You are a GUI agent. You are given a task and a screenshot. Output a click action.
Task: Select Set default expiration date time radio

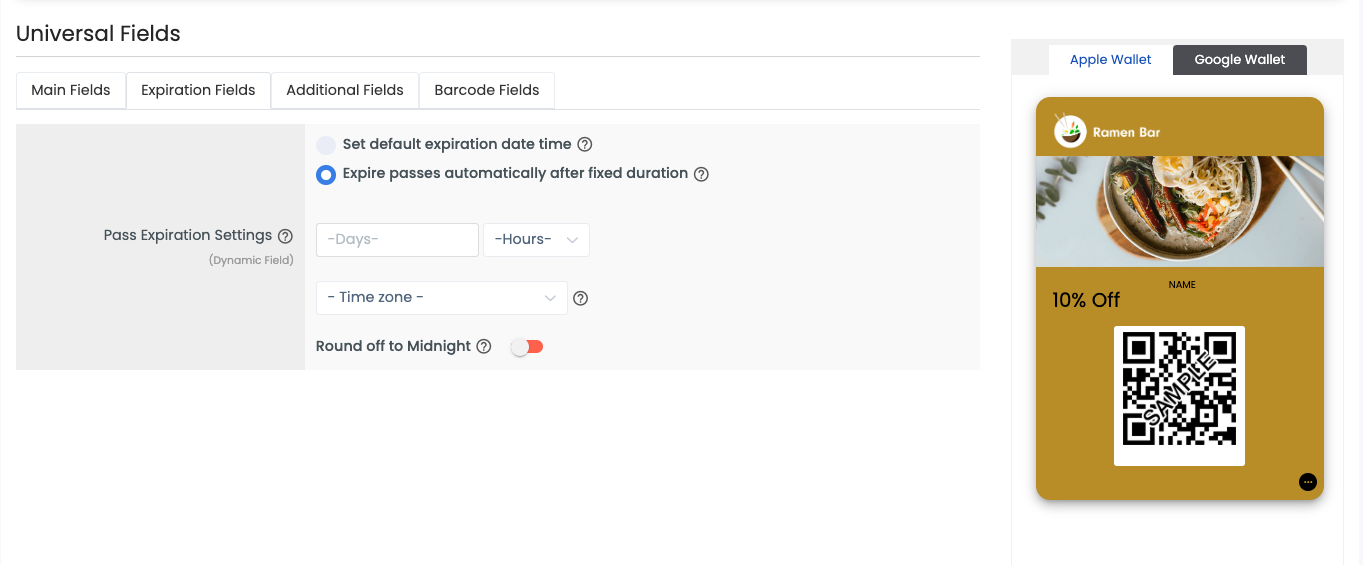click(x=326, y=145)
